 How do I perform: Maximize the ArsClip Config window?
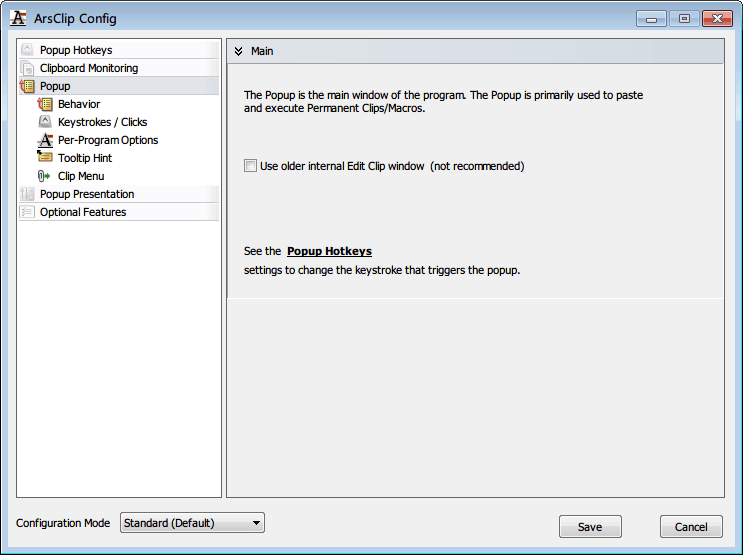point(684,19)
